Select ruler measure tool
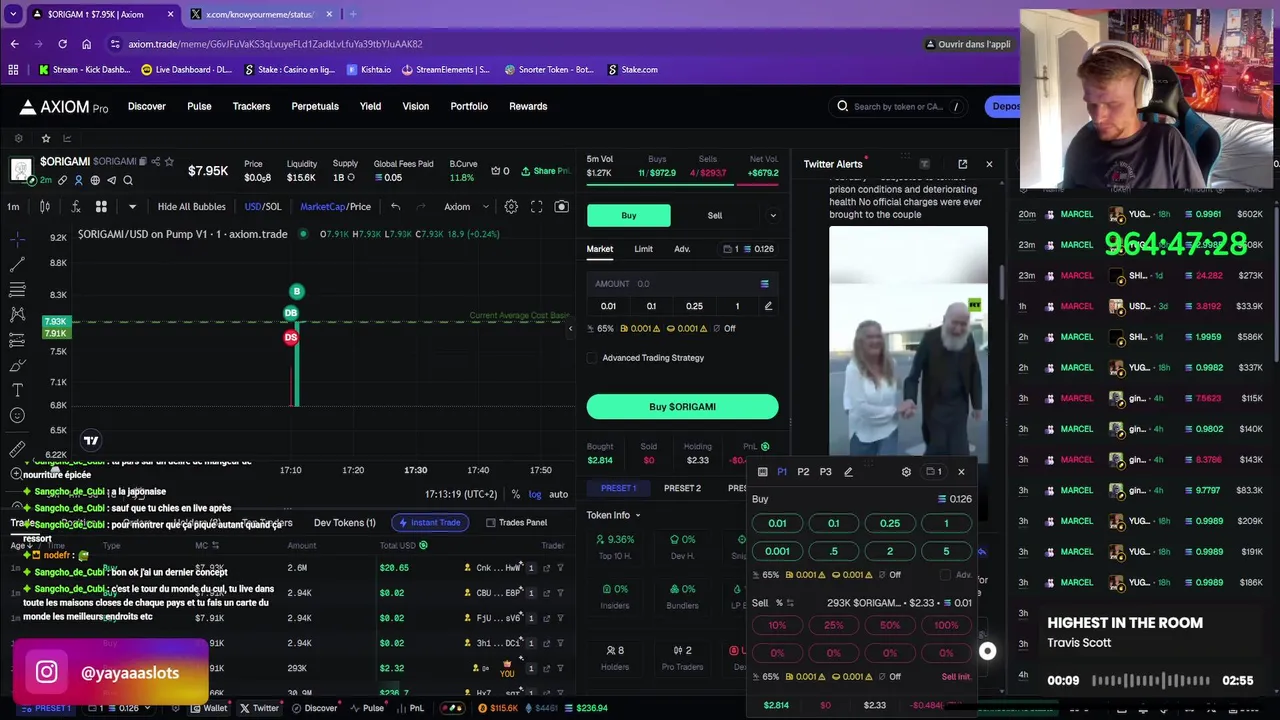Viewport: 1280px width, 720px height. (17, 449)
